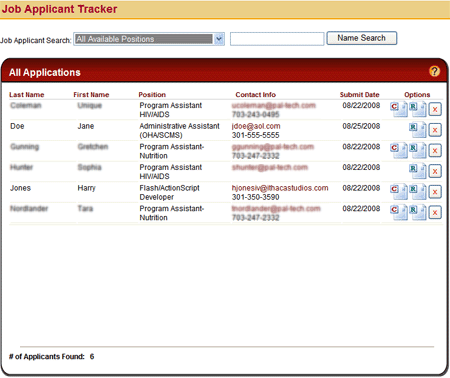Open Jane Doe's resume icon

click(x=418, y=130)
